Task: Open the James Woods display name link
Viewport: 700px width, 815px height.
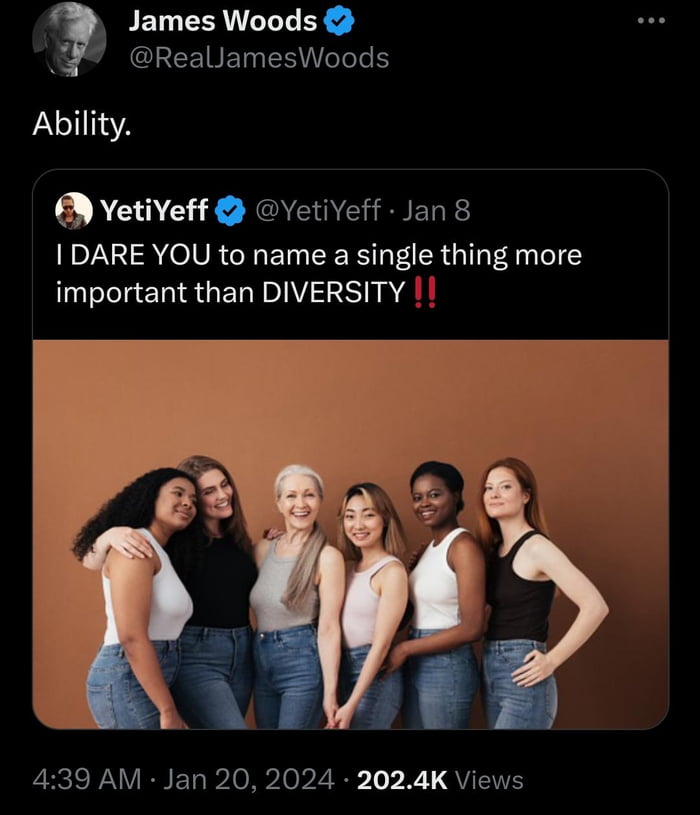Action: click(222, 21)
